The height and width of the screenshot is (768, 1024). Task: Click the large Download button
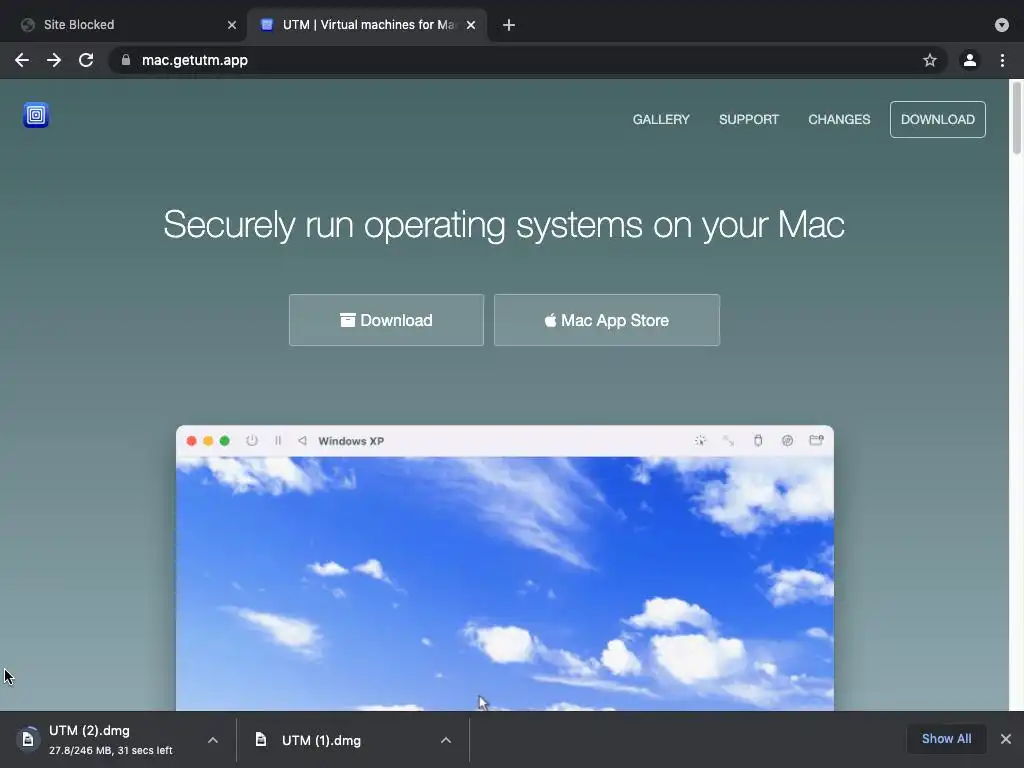pyautogui.click(x=387, y=320)
